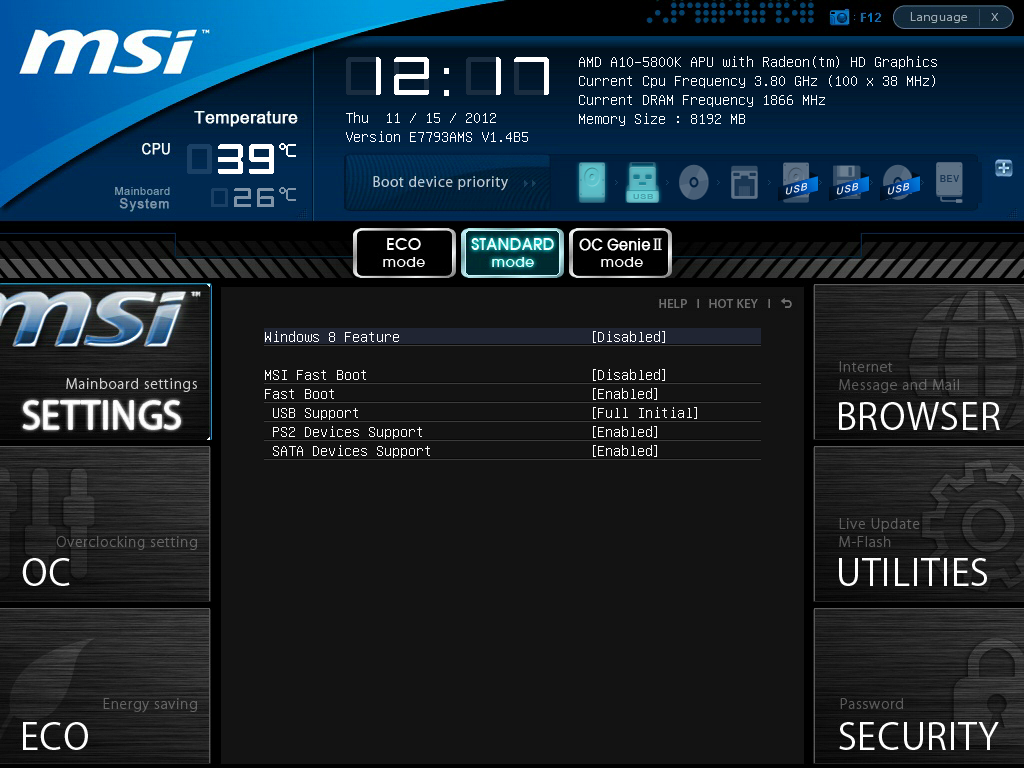Click CPU temperature 39°C readout
This screenshot has height=768, width=1024.
point(242,159)
